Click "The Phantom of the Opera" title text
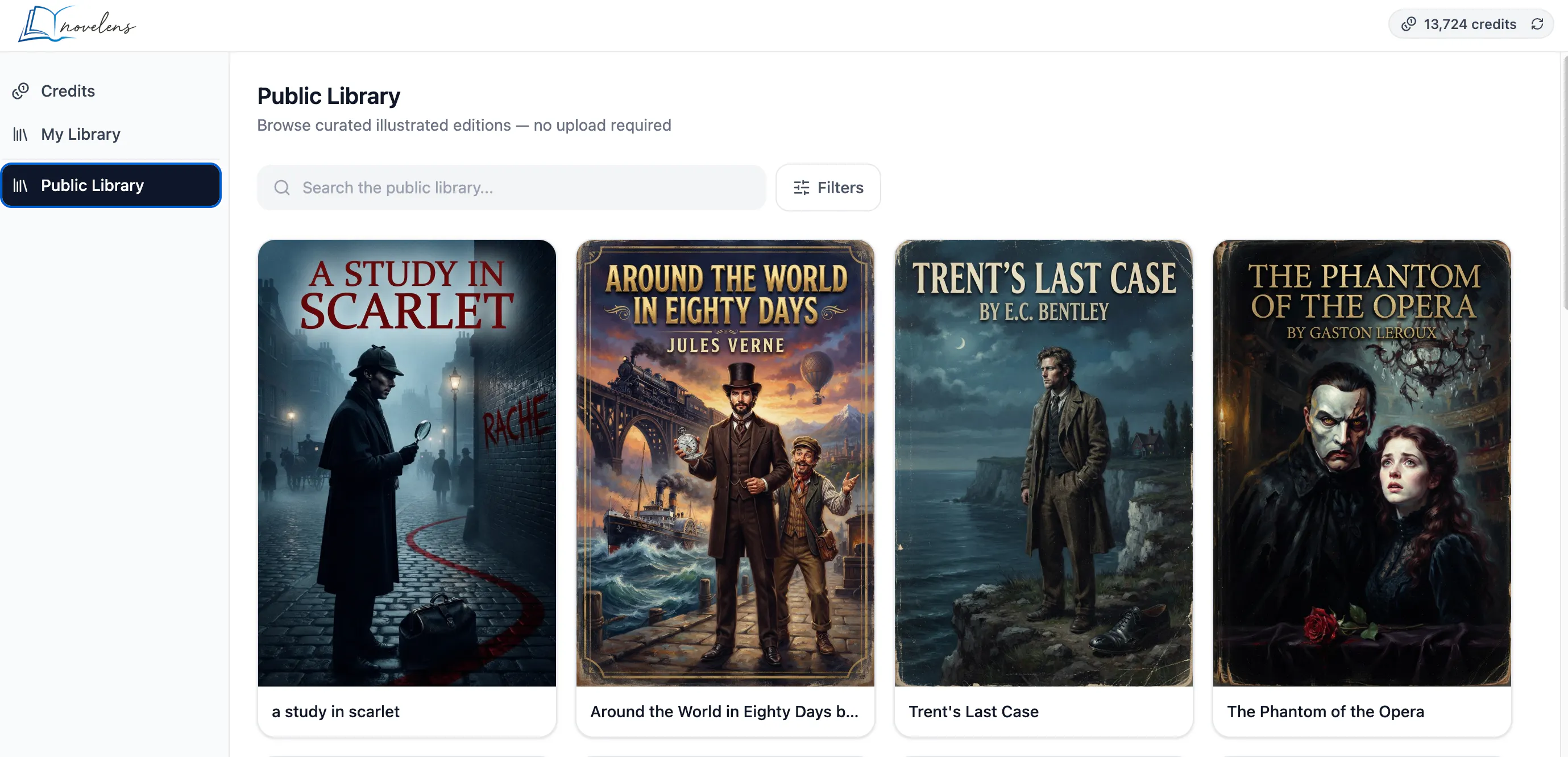The width and height of the screenshot is (1568, 757). (1325, 712)
